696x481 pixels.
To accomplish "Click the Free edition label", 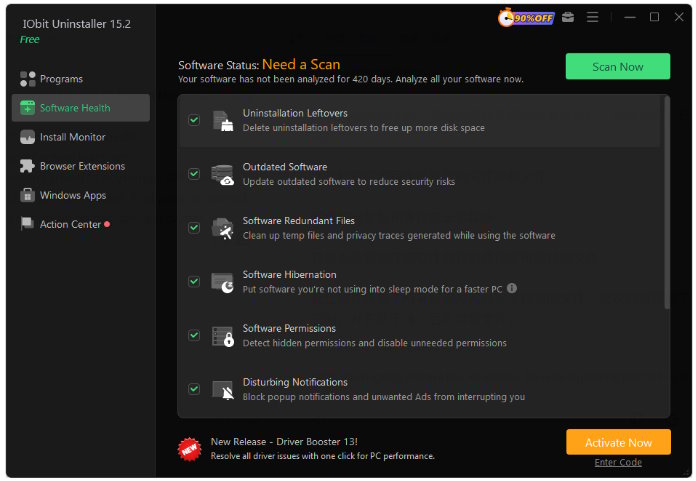I will (30, 39).
